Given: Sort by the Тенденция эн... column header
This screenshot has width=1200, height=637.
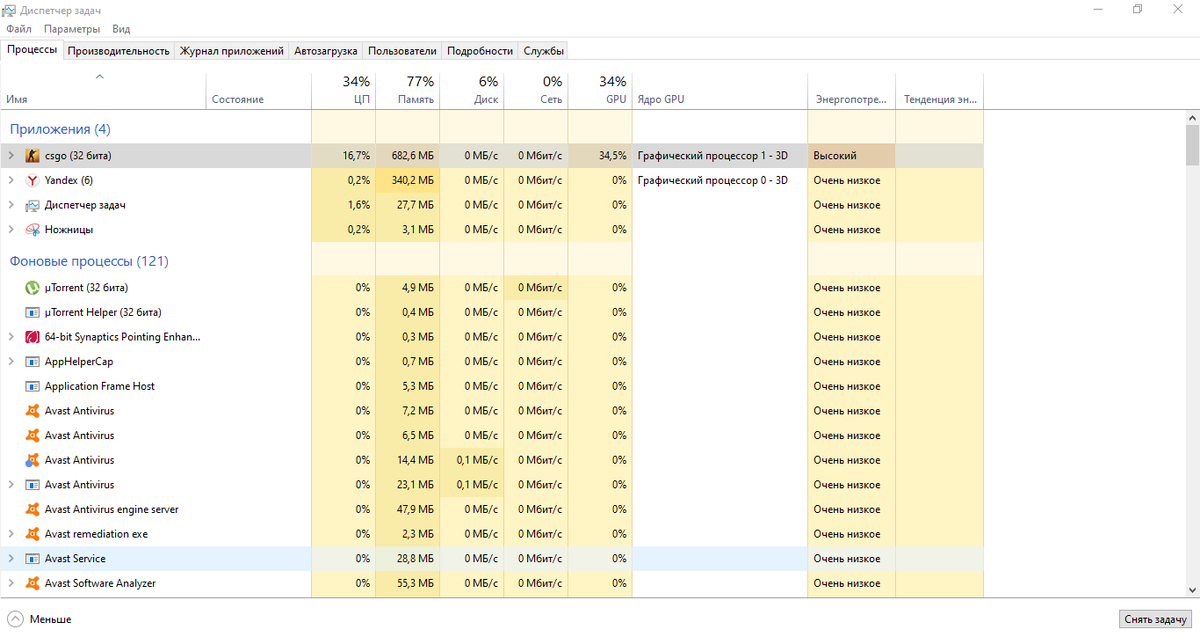Looking at the screenshot, I should [939, 90].
